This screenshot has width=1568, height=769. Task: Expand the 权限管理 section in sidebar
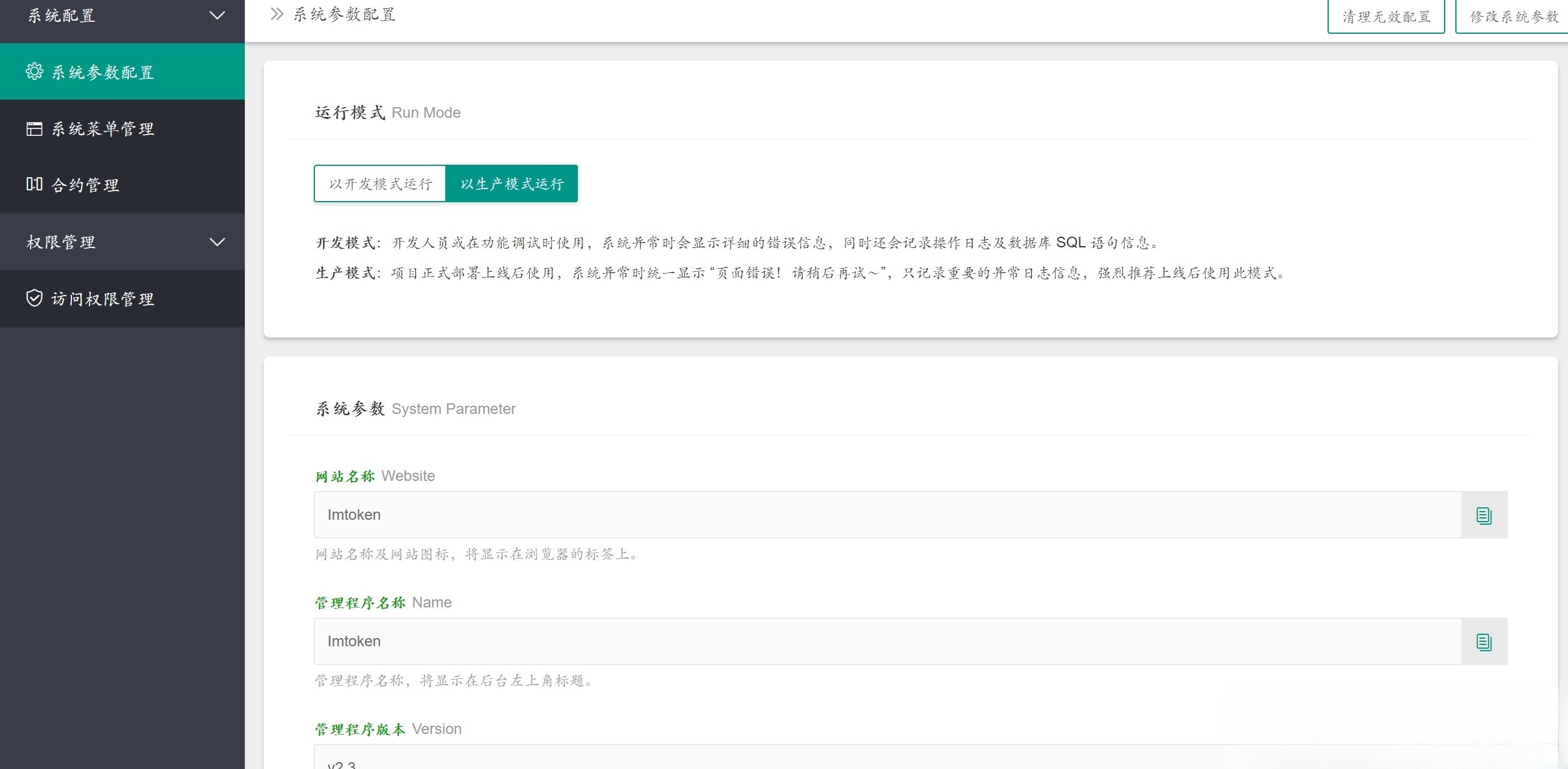click(217, 242)
